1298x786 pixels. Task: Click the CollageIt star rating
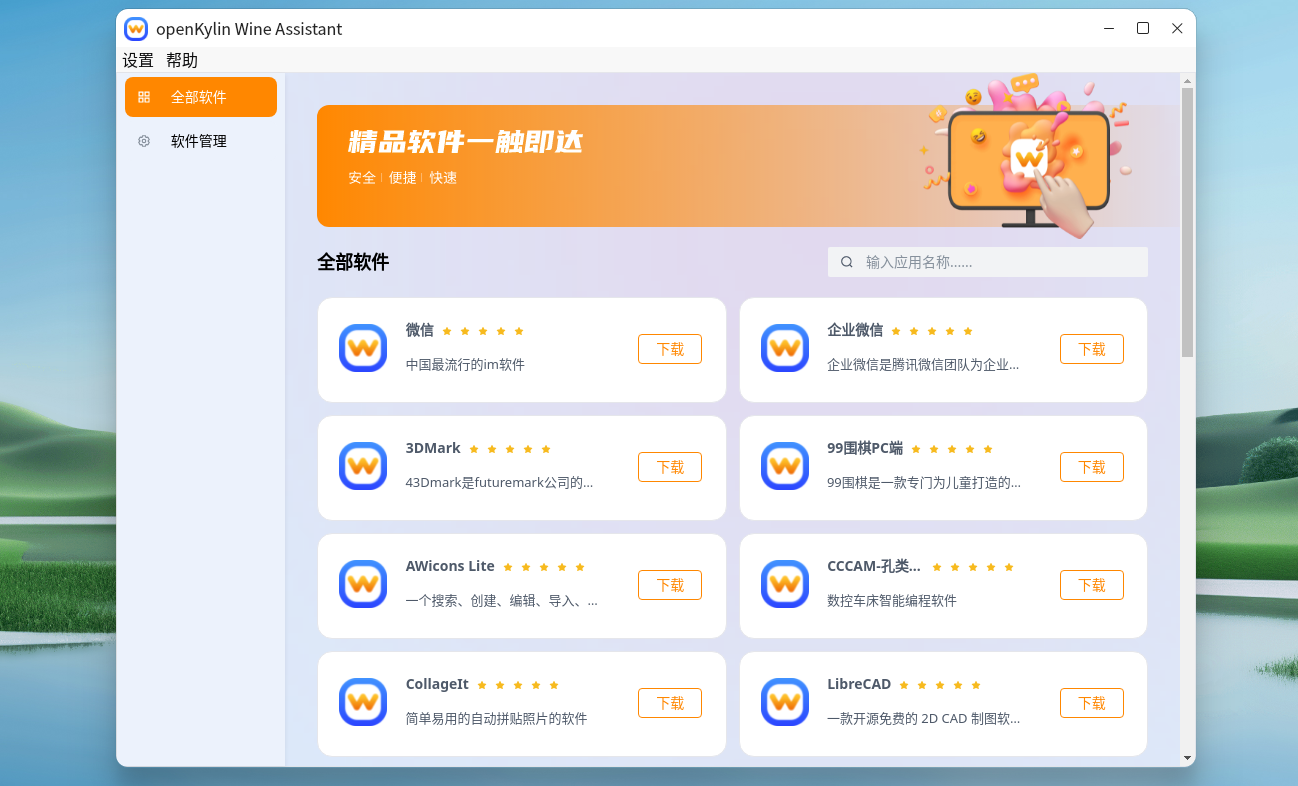point(518,685)
